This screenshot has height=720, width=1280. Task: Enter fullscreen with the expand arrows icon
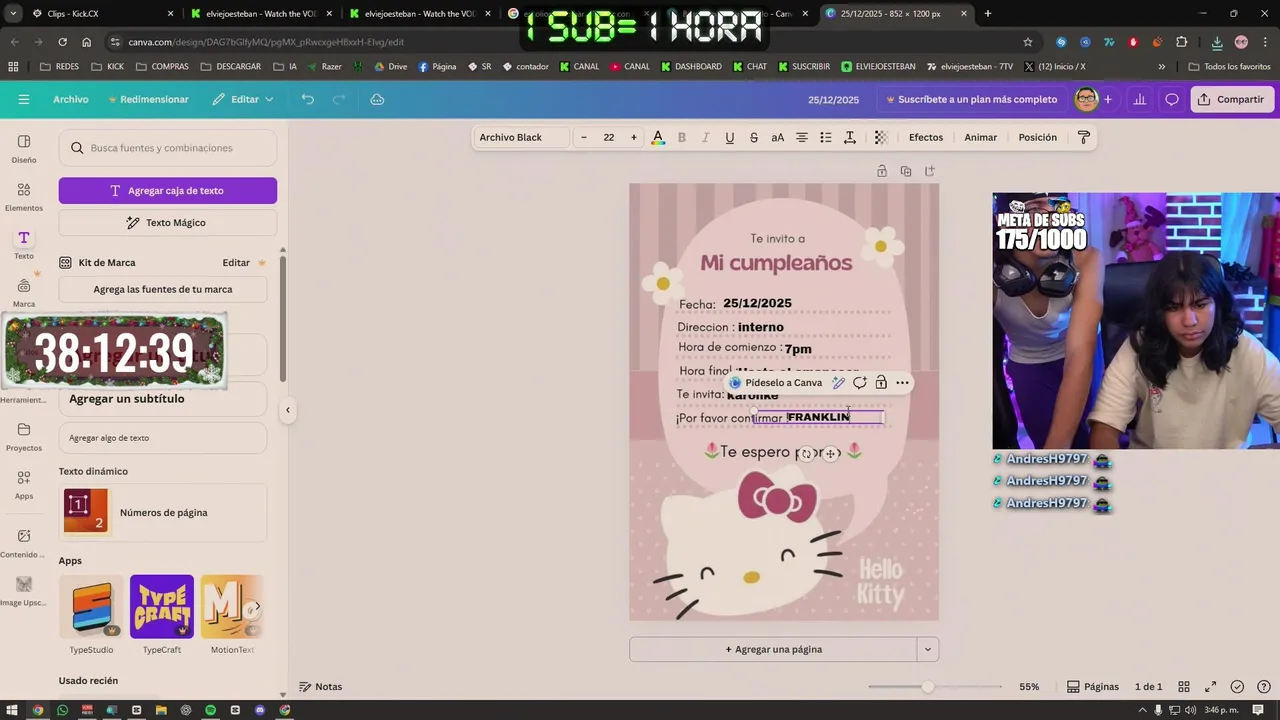pyautogui.click(x=1210, y=687)
